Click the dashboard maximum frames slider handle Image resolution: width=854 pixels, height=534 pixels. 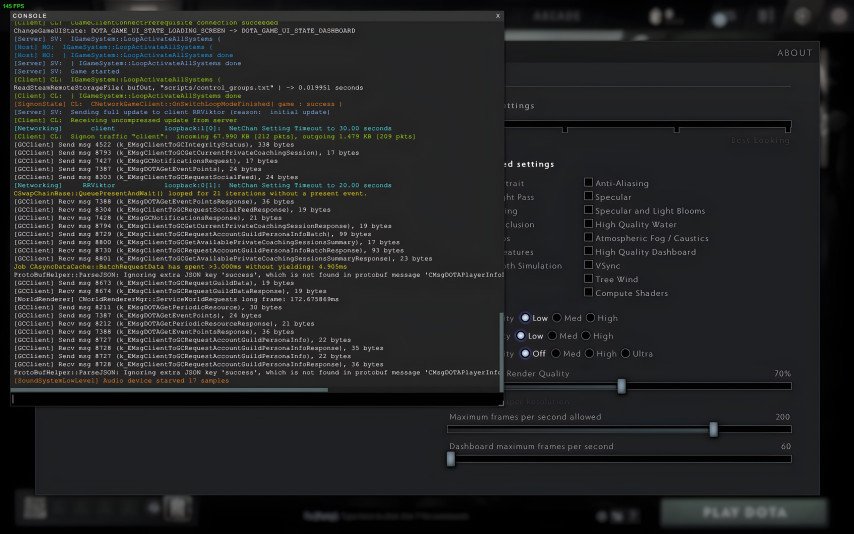click(x=451, y=459)
